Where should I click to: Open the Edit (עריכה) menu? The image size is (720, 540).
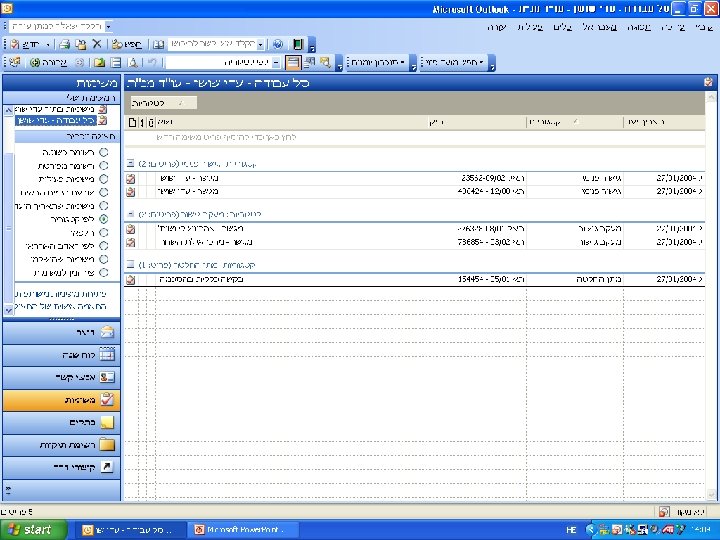[673, 27]
